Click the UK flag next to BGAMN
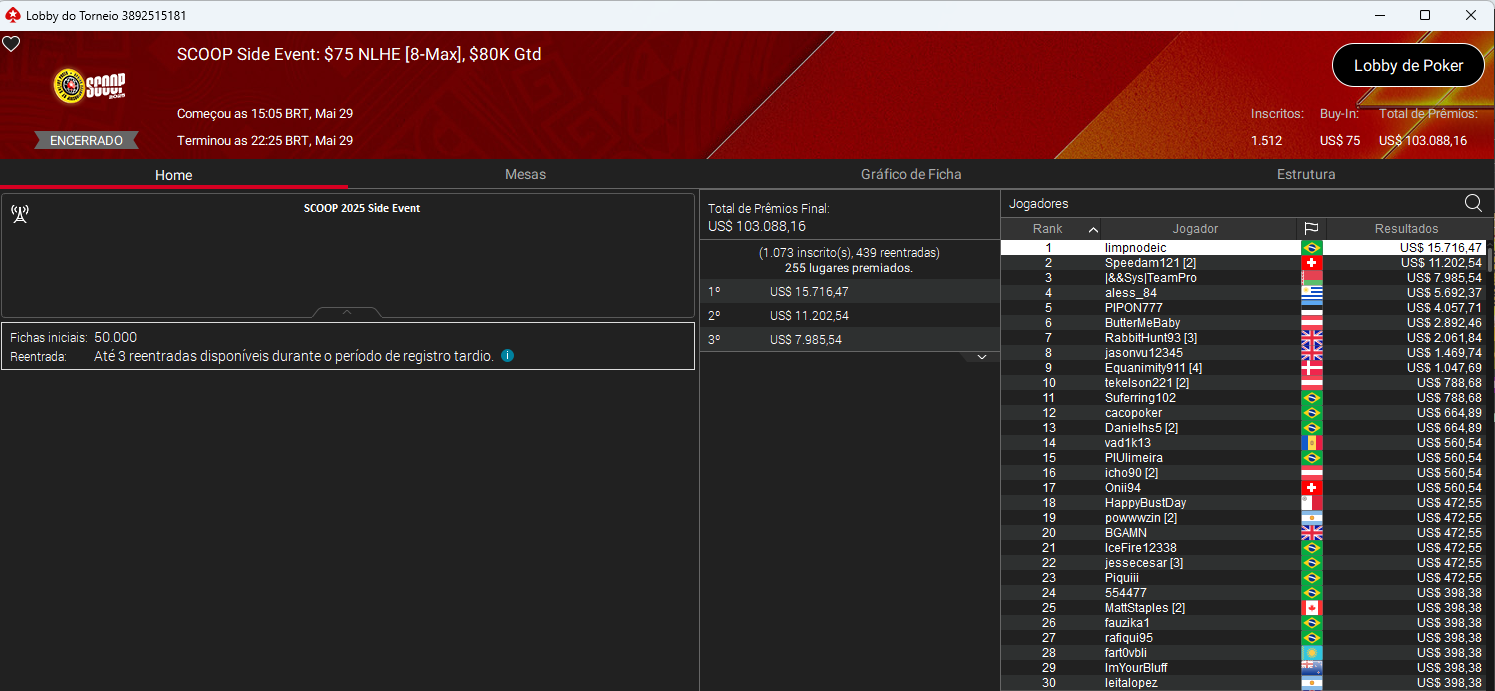 coord(1311,532)
